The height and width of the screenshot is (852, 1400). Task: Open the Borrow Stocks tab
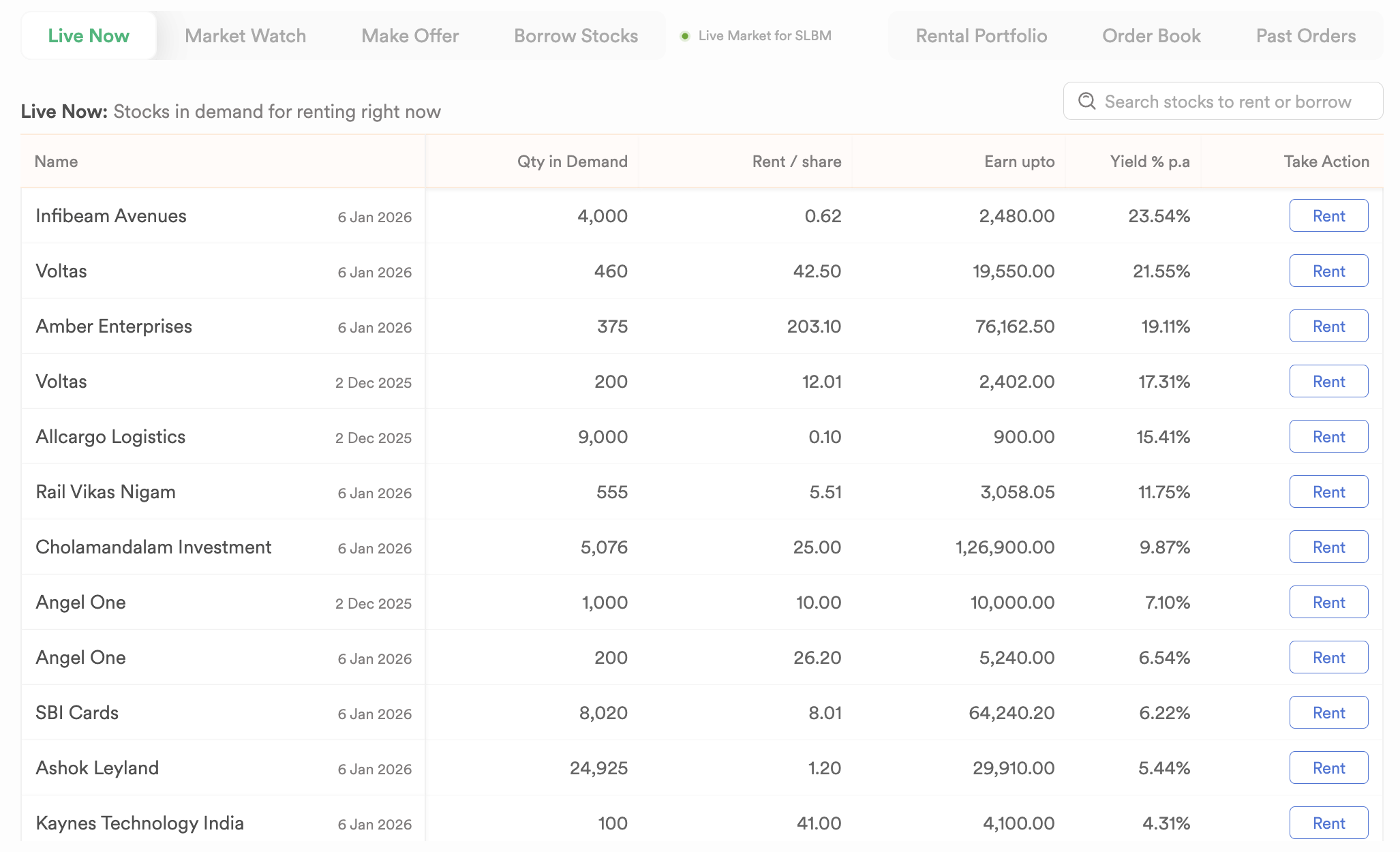tap(576, 36)
